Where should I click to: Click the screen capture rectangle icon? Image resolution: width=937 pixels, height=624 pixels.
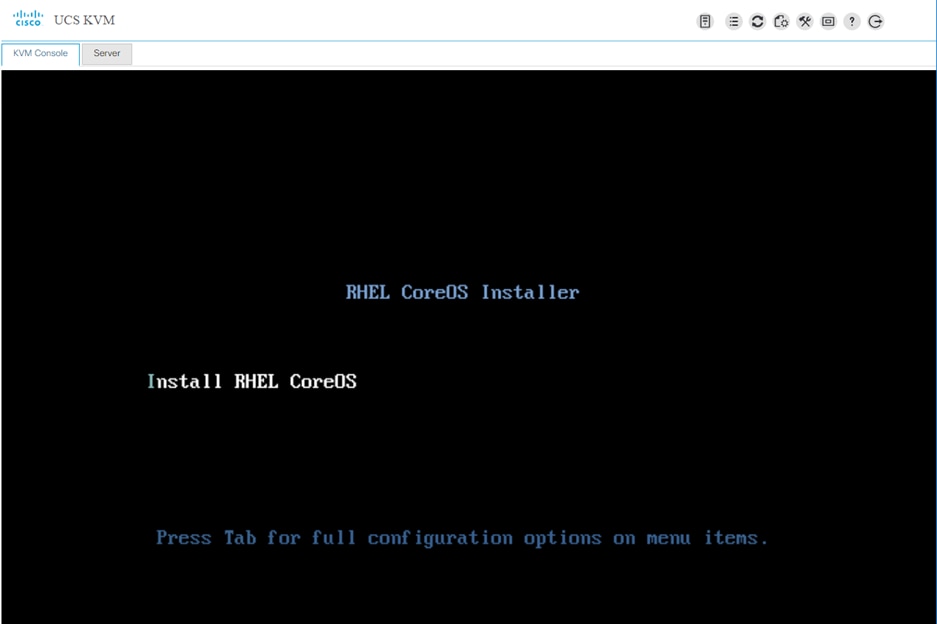pos(828,22)
